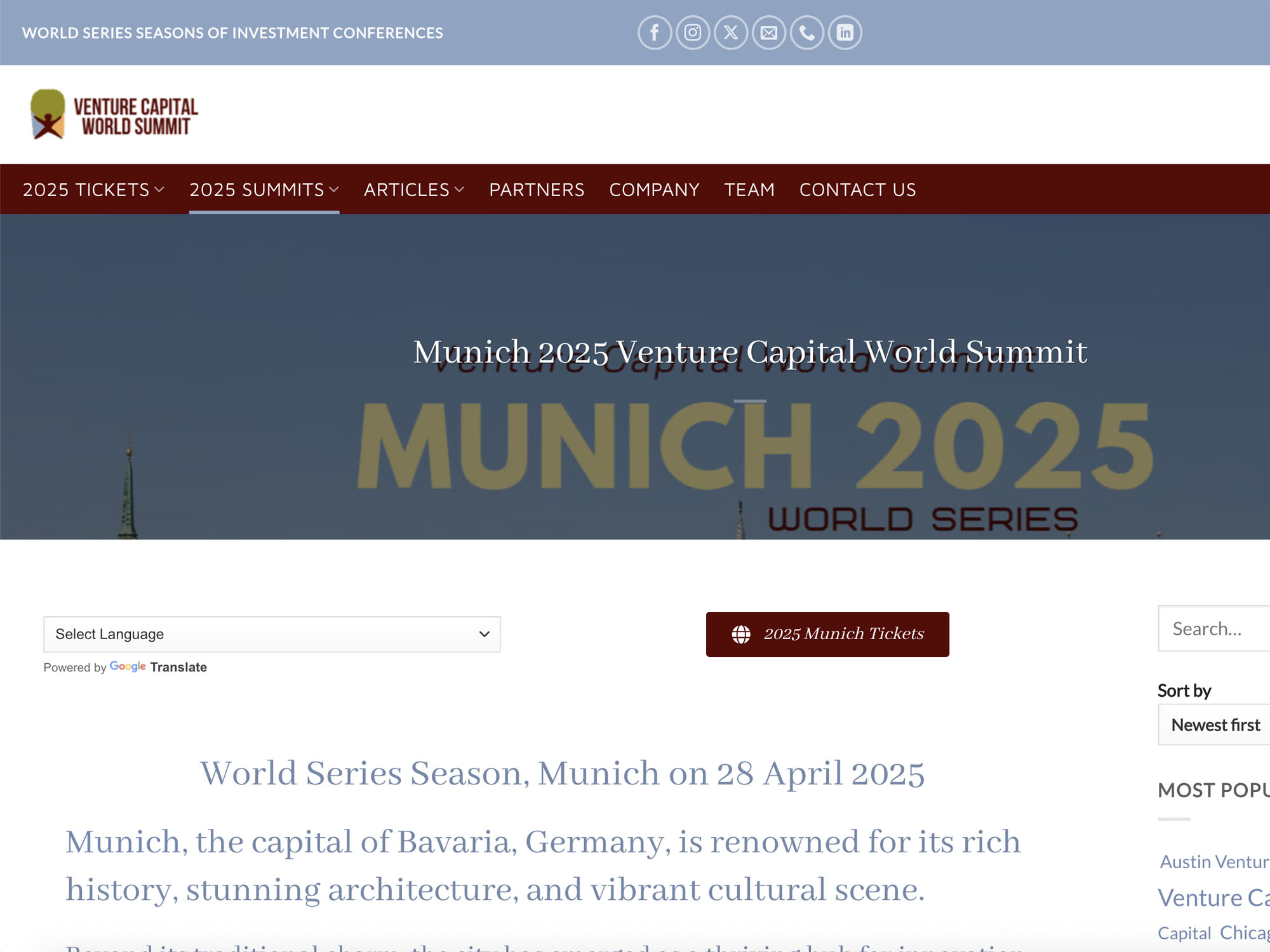Click the Google Translate link
This screenshot has height=952, width=1270.
pyautogui.click(x=159, y=667)
